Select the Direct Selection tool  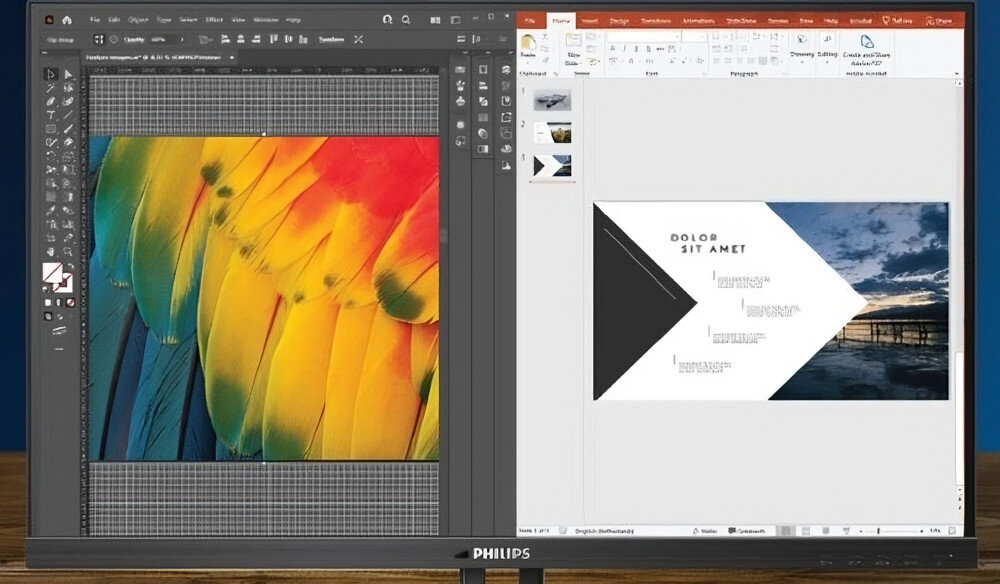click(68, 75)
